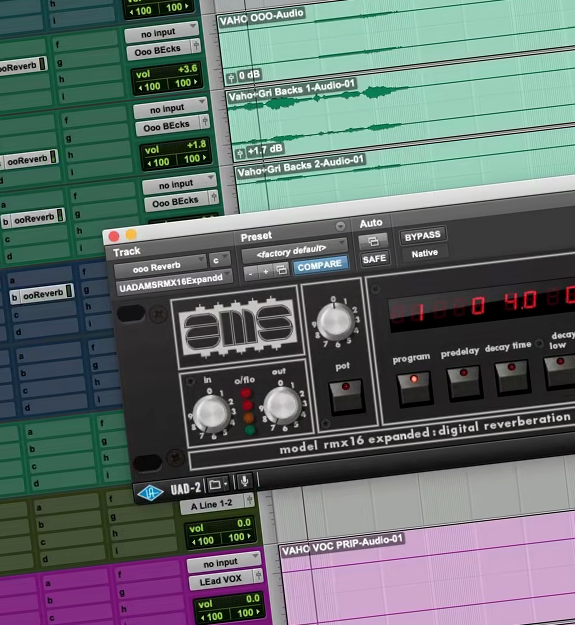Open the A Line 1-2 output selector

click(211, 505)
